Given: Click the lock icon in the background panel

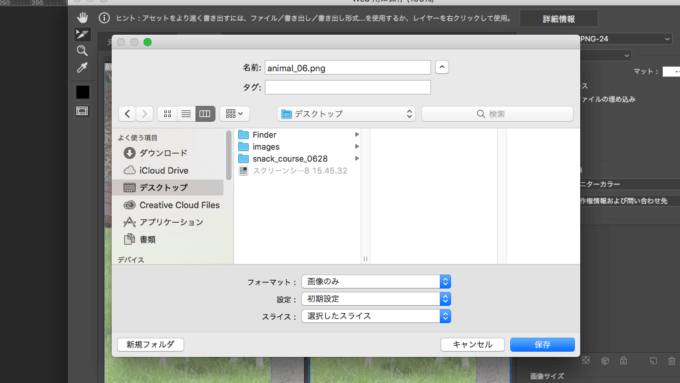Looking at the screenshot, I should (x=623, y=360).
